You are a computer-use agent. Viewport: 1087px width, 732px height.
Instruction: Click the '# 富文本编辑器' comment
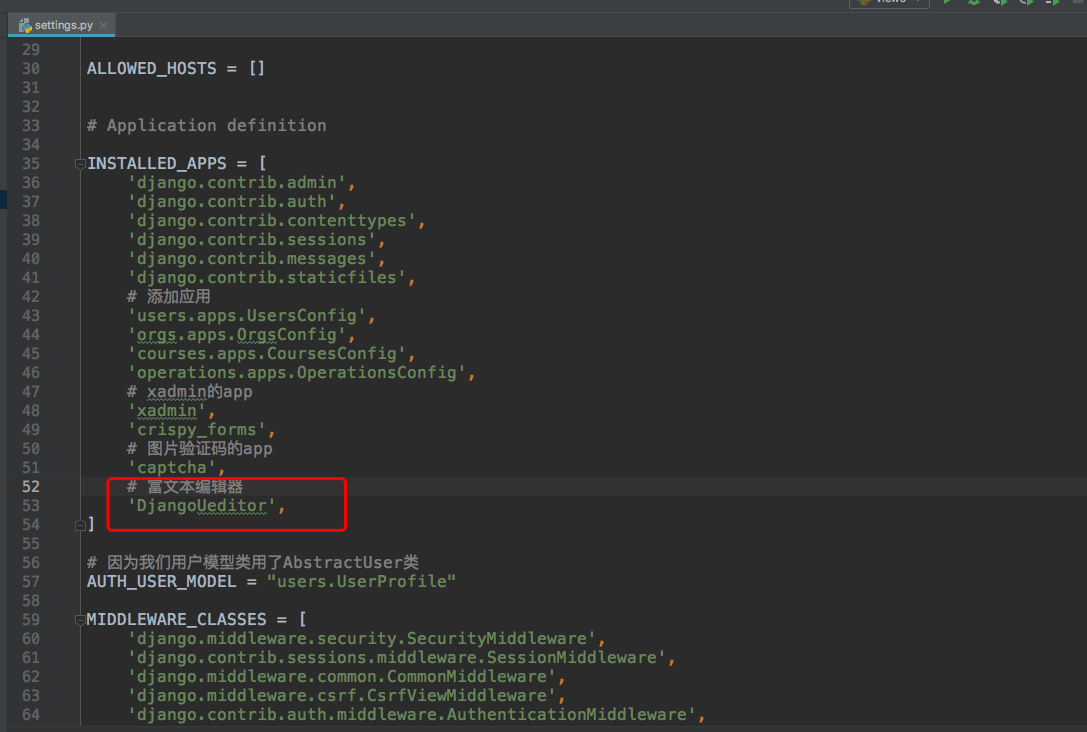tap(185, 487)
